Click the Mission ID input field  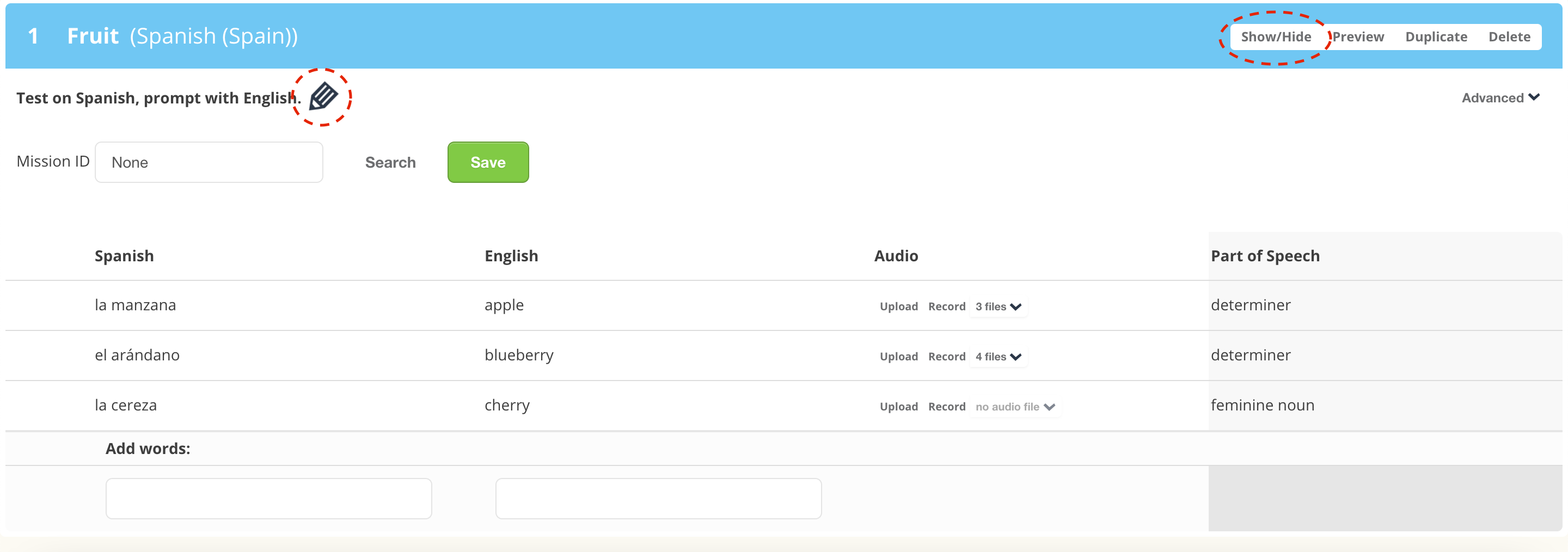[209, 162]
